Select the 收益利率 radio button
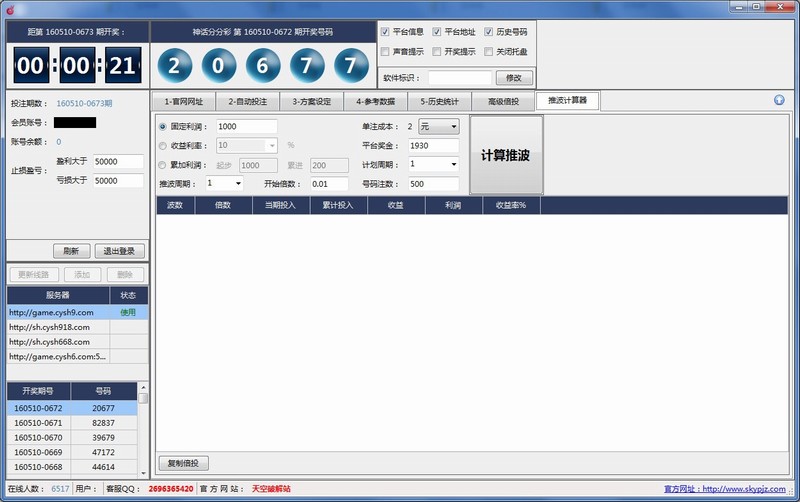 pyautogui.click(x=164, y=145)
